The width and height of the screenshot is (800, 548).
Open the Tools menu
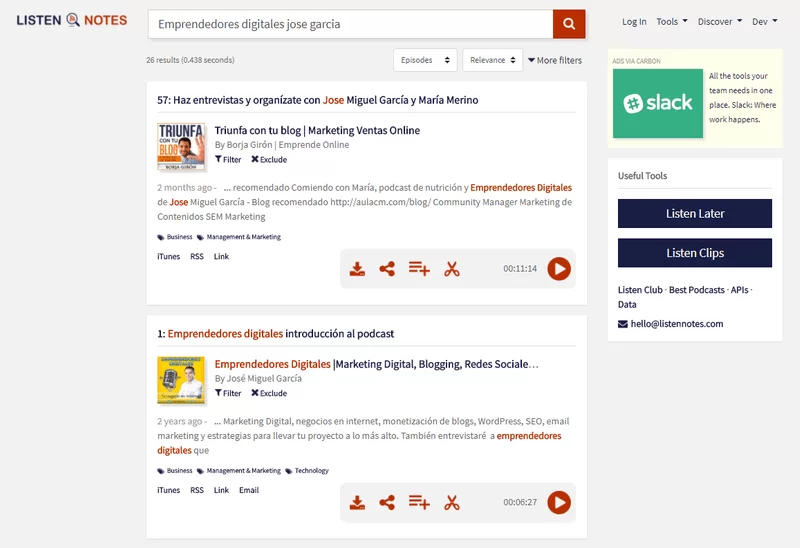[672, 21]
